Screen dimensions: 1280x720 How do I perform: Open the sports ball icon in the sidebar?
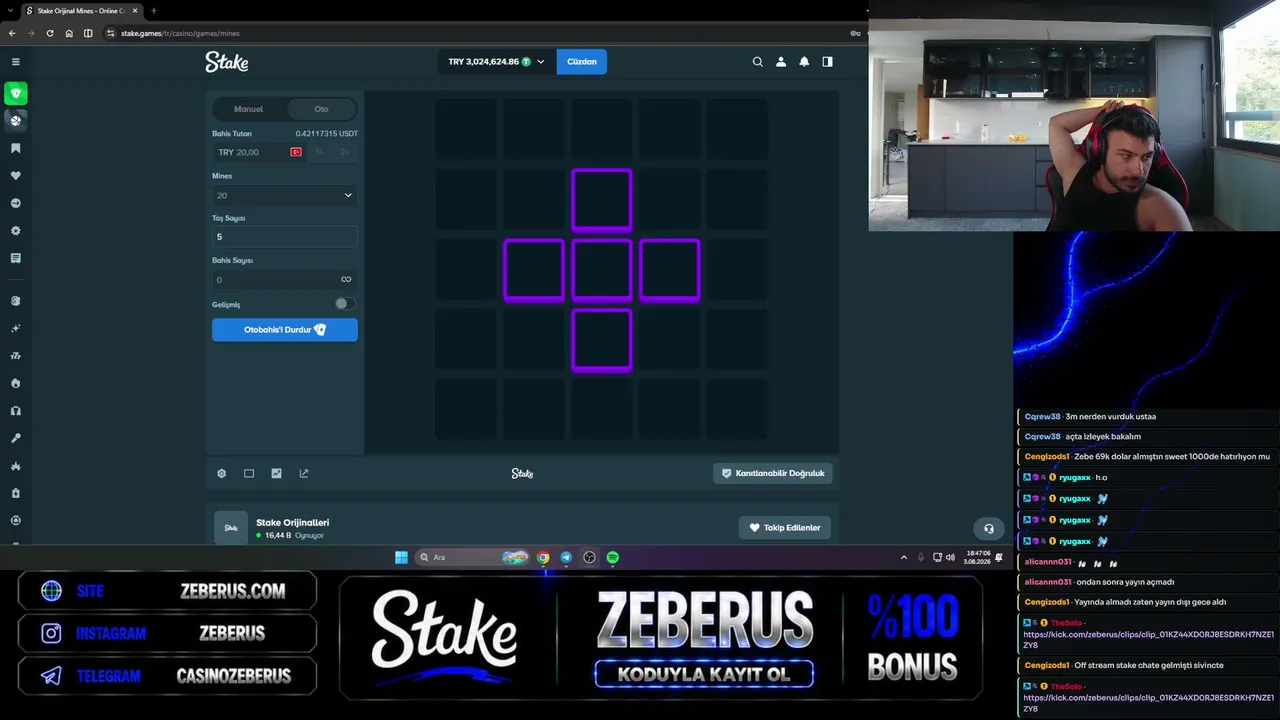(15, 120)
